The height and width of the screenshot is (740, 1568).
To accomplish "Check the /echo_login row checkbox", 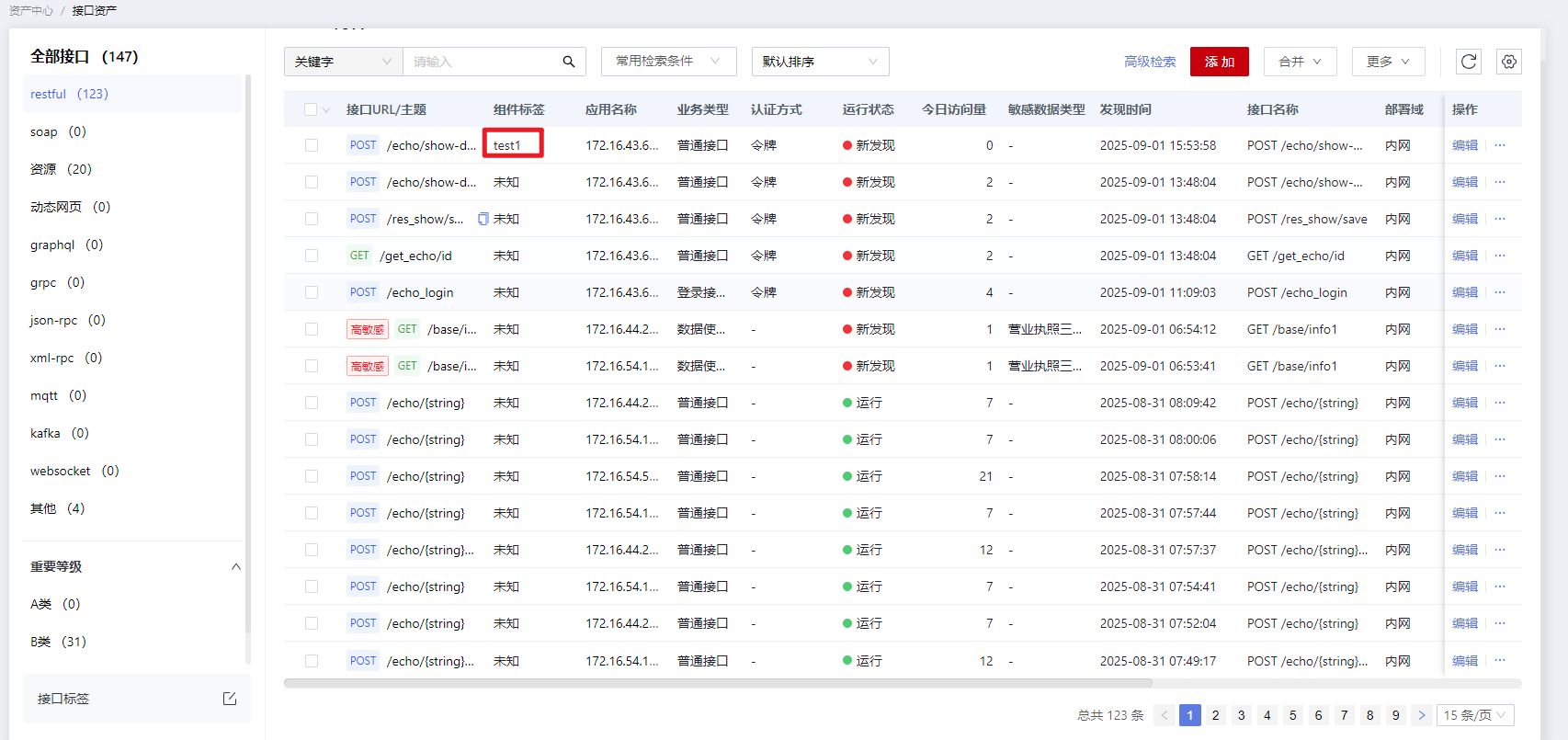I will [312, 292].
